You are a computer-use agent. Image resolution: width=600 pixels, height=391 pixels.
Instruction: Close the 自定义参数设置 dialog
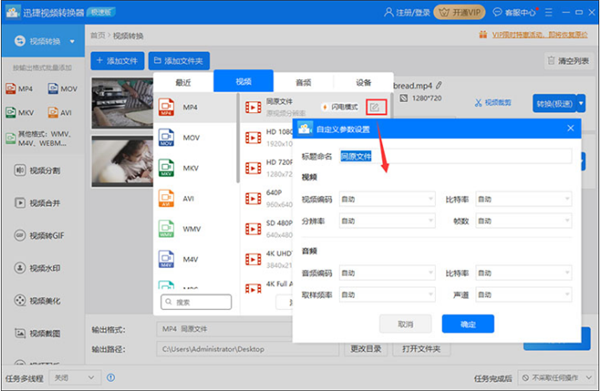[x=571, y=128]
